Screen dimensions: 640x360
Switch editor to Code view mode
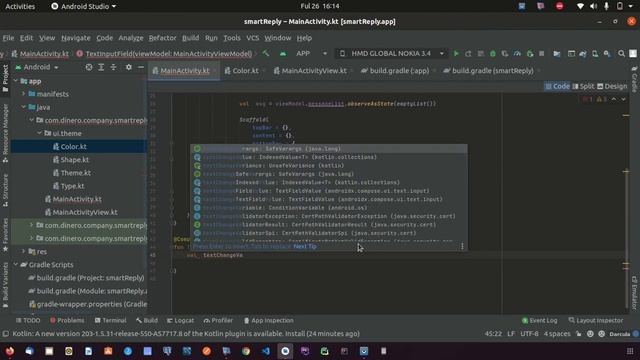click(x=557, y=86)
